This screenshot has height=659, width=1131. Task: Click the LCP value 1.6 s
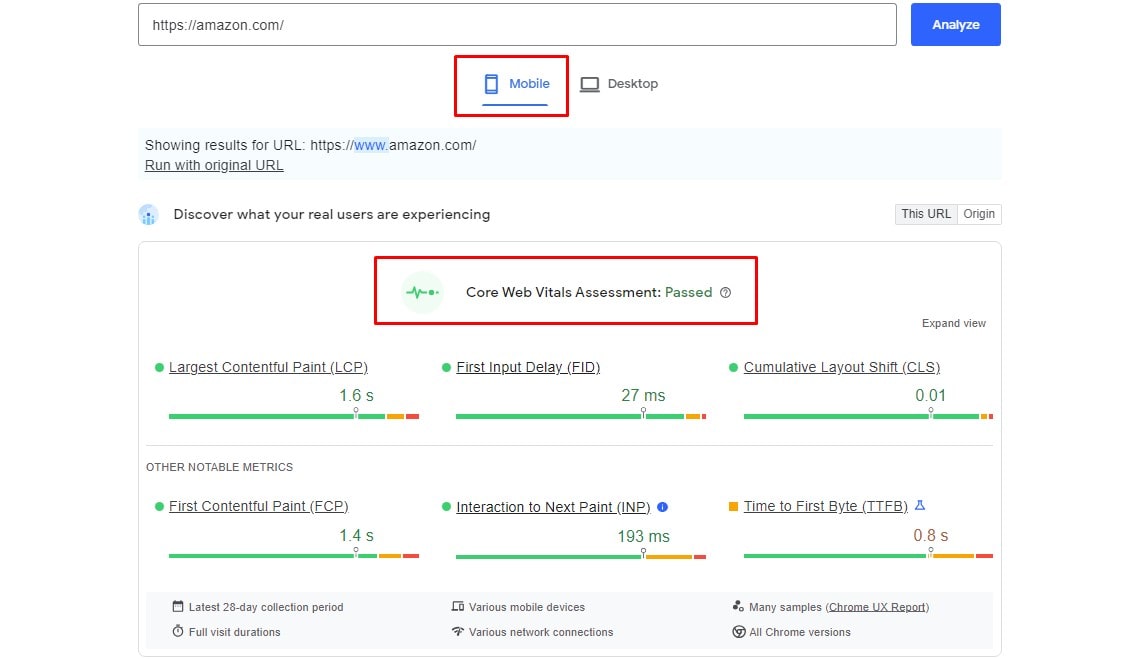[356, 395]
